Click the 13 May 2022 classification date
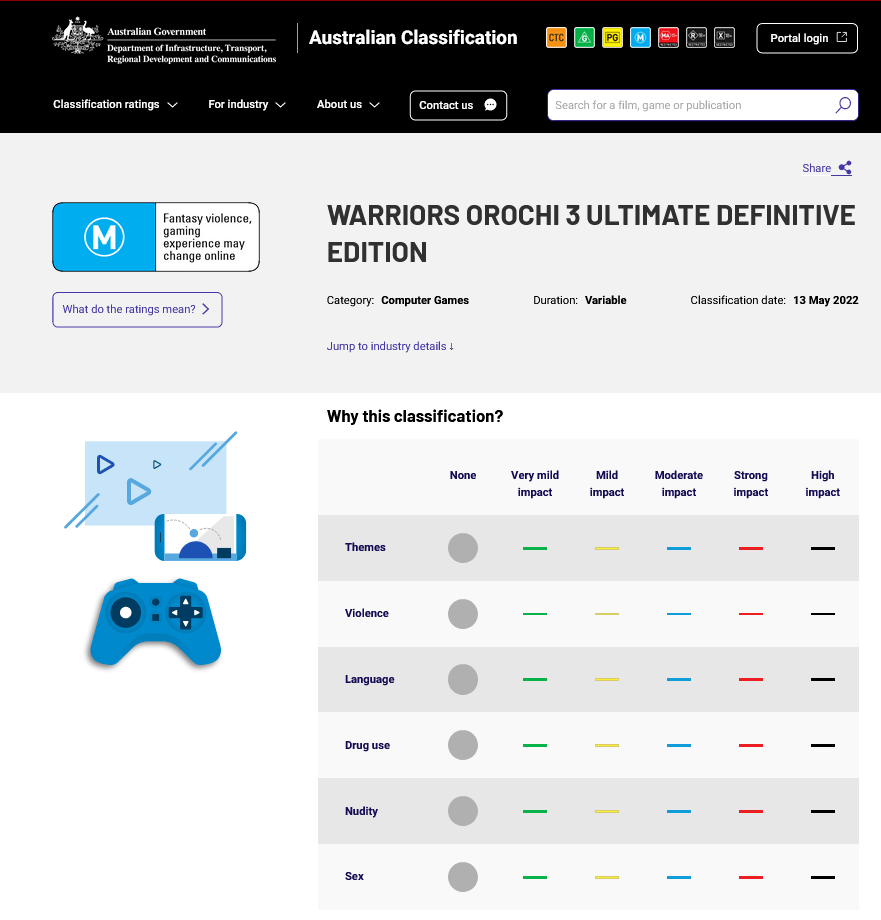The image size is (881, 920). pyautogui.click(x=826, y=300)
